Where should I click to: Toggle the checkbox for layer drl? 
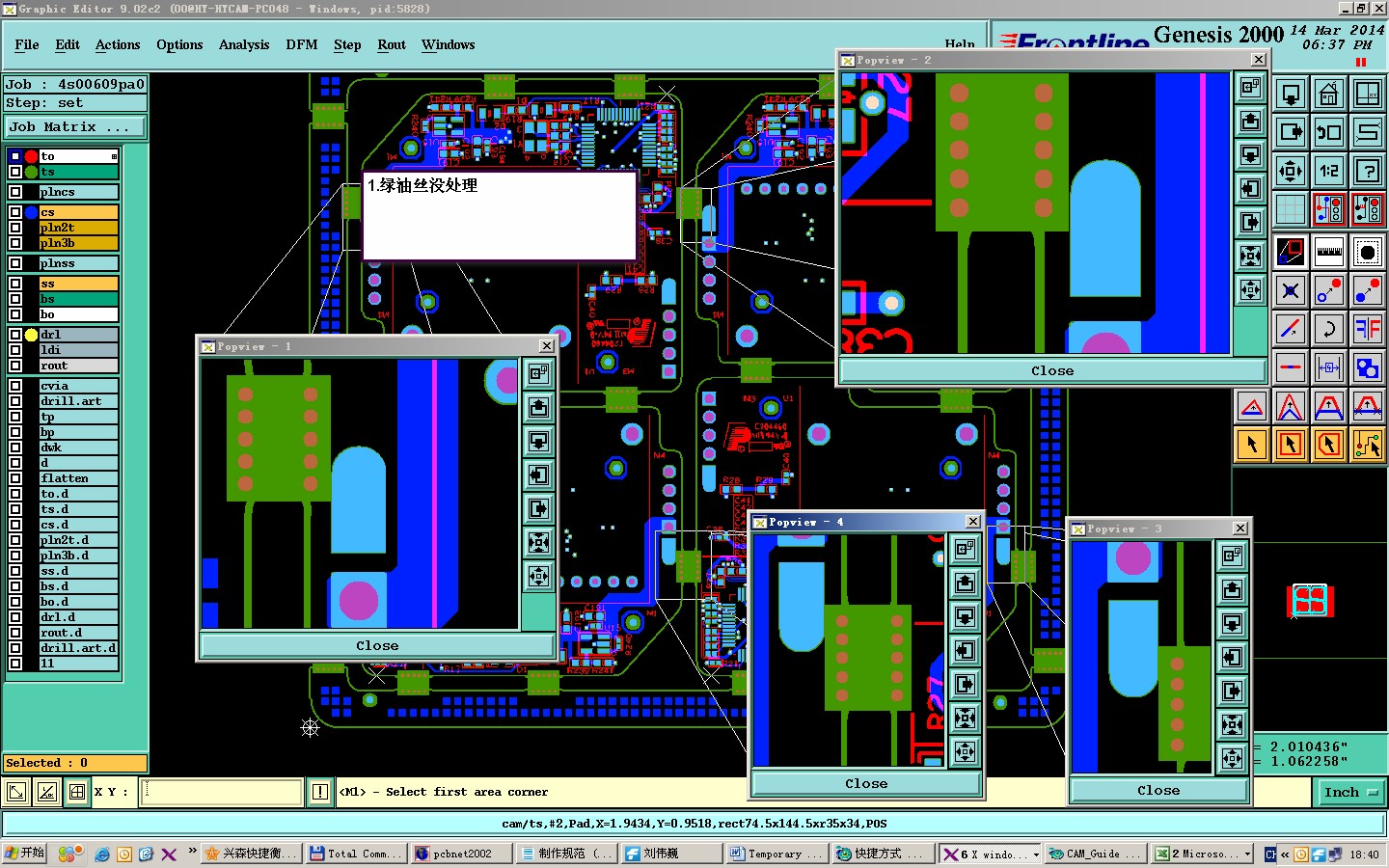[15, 335]
